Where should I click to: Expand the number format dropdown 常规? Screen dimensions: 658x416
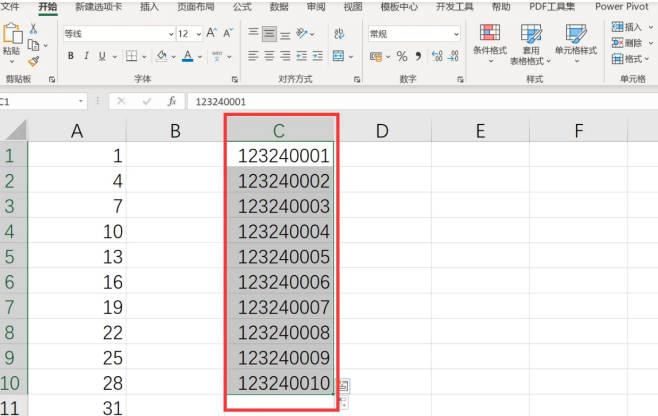pyautogui.click(x=456, y=34)
